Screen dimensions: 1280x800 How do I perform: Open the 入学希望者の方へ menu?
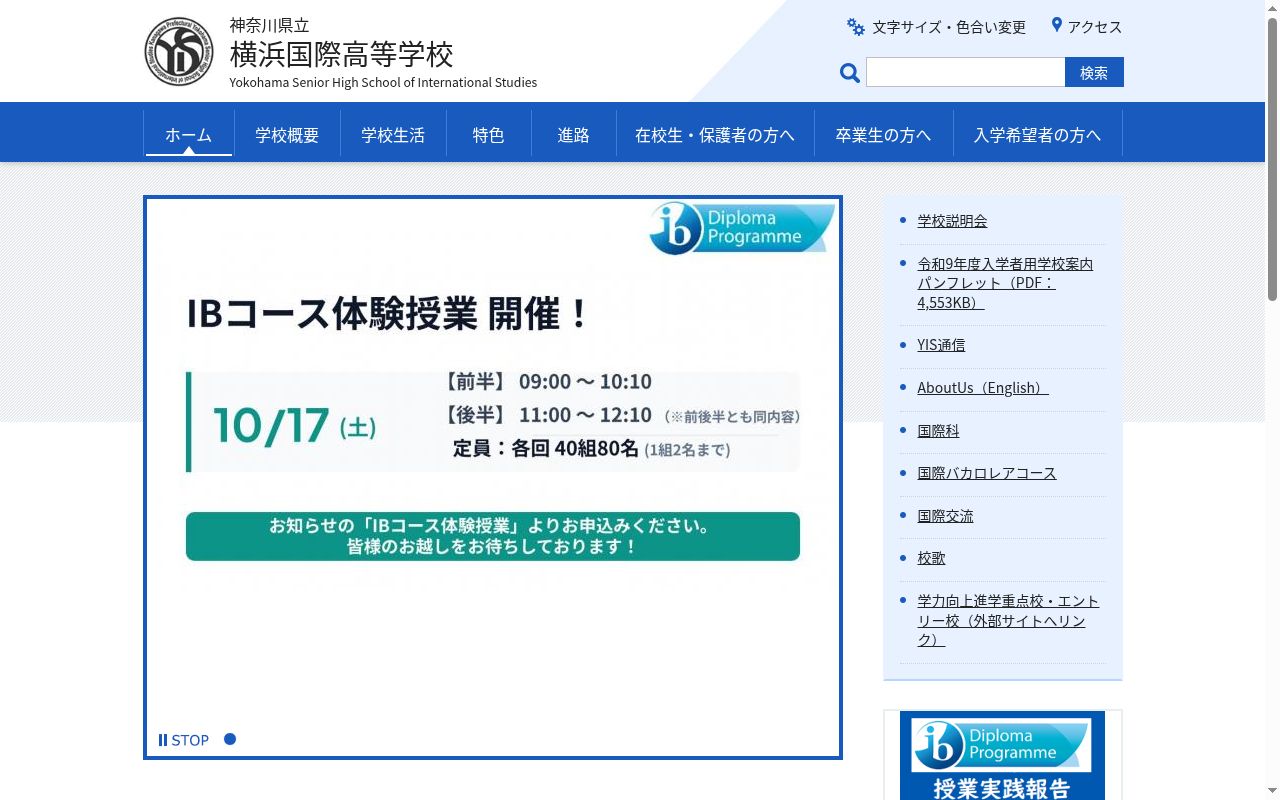(1037, 135)
